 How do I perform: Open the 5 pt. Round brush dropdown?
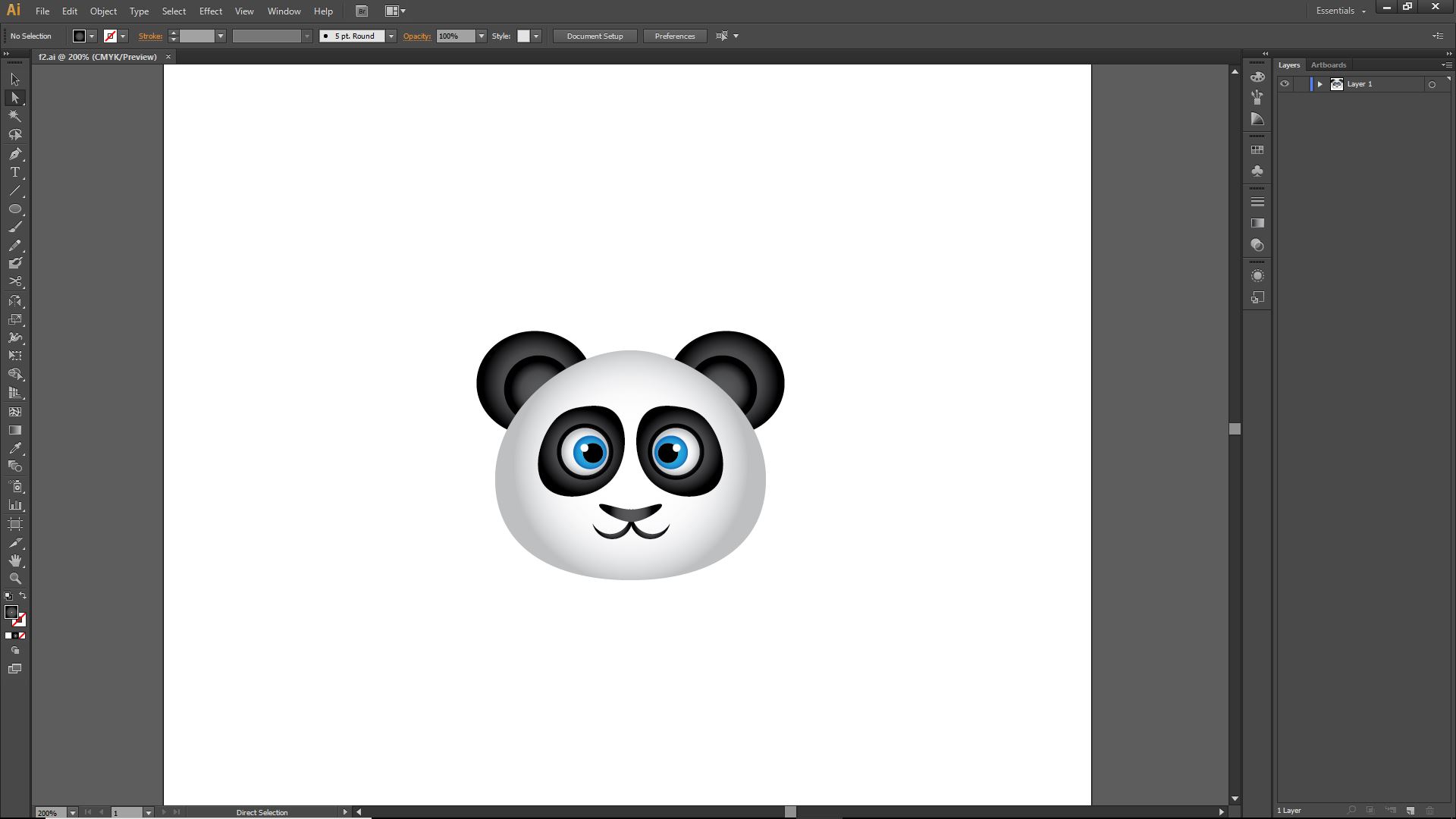(x=391, y=36)
